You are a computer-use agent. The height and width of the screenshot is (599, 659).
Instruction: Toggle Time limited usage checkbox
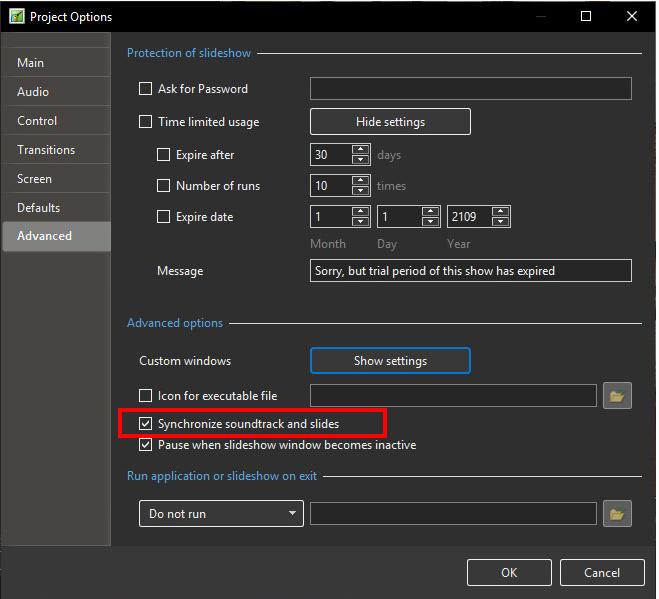coord(145,122)
